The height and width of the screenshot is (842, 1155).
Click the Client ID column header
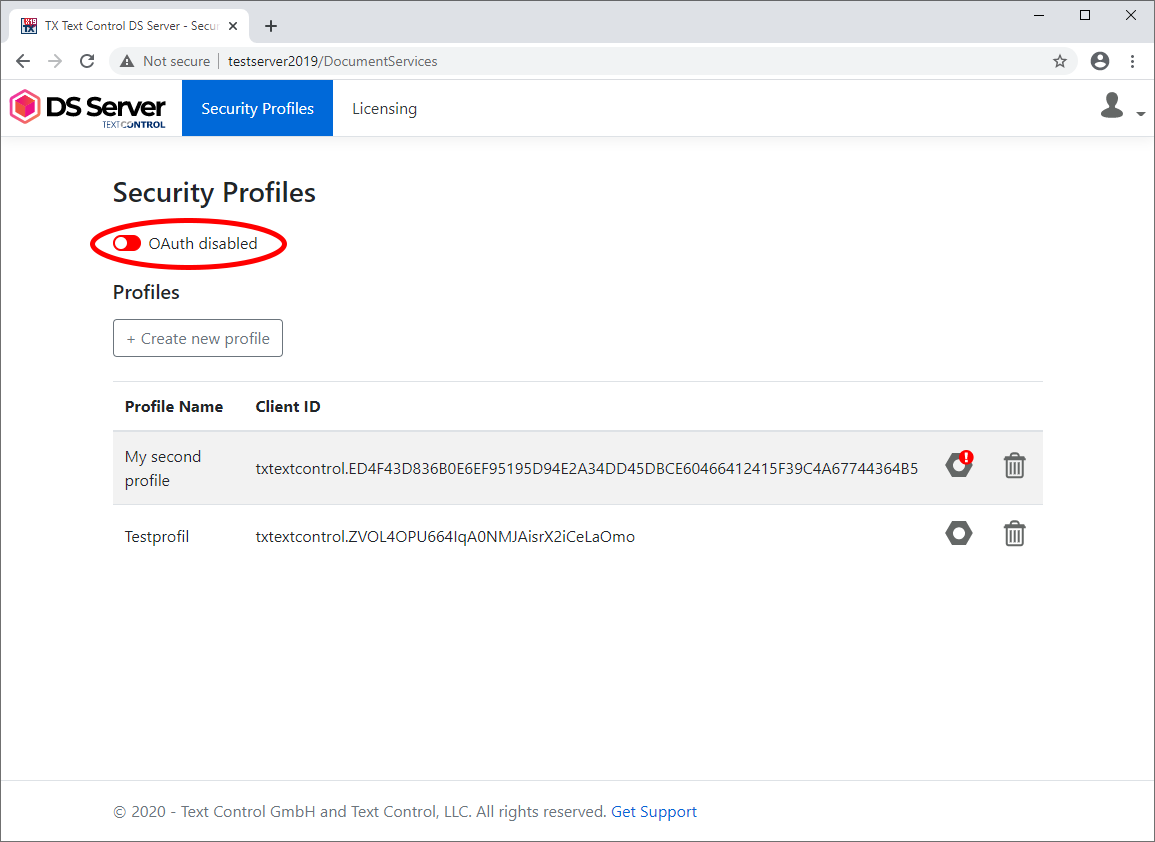287,407
